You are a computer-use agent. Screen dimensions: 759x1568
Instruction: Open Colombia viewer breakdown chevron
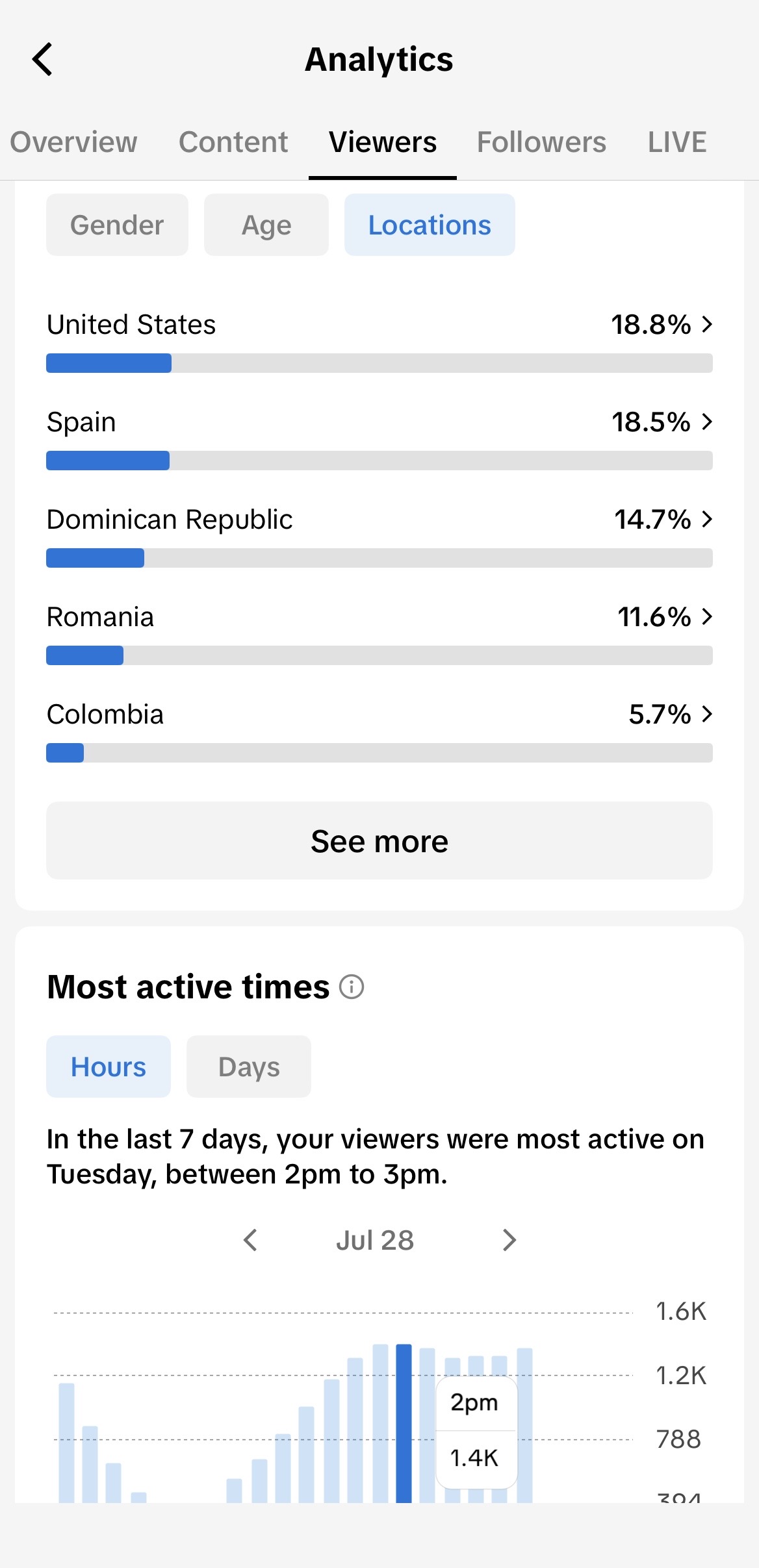[x=708, y=714]
